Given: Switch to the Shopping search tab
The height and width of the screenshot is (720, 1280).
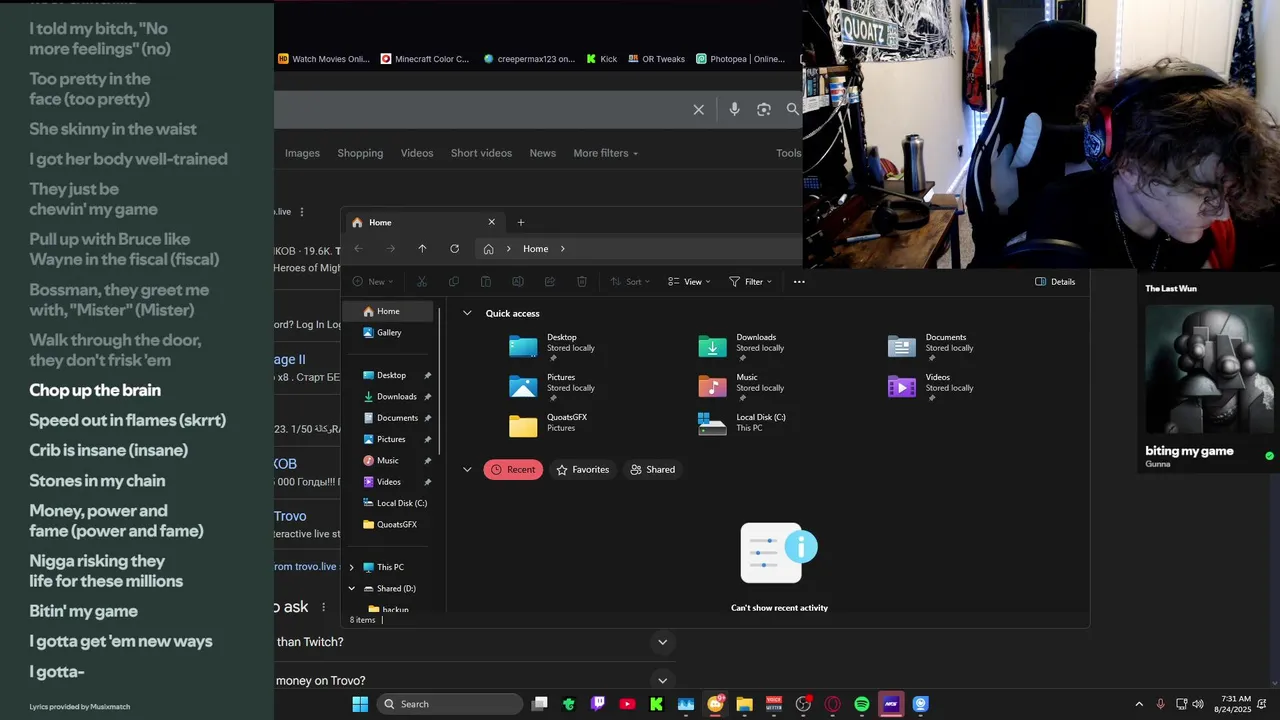Looking at the screenshot, I should (x=360, y=153).
